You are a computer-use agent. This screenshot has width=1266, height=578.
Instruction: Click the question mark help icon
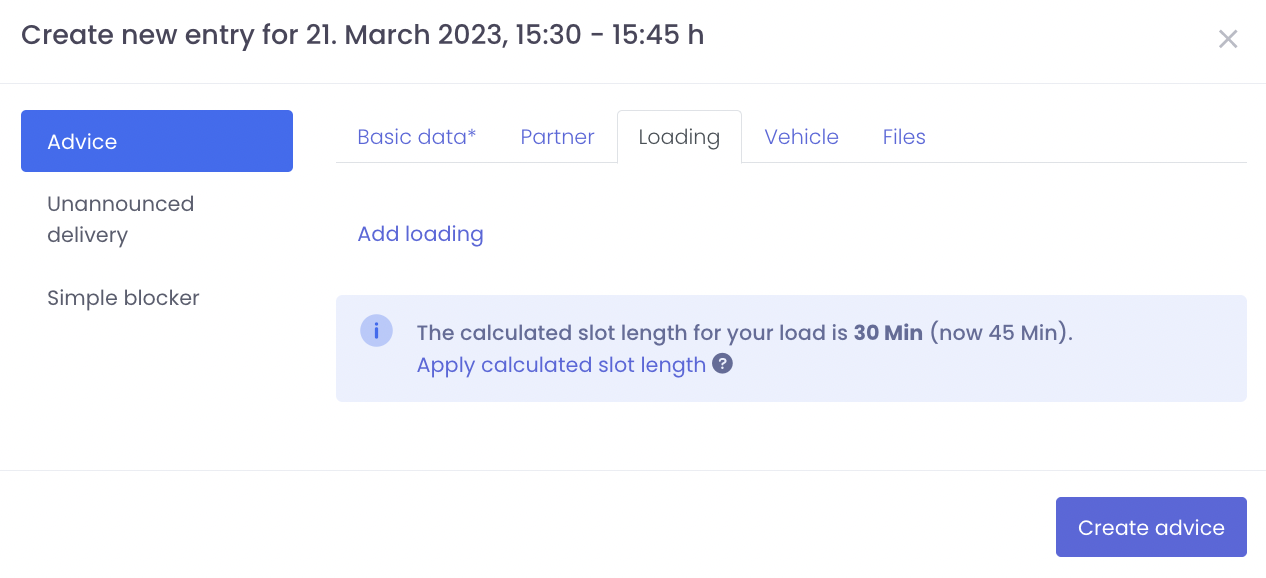point(722,364)
